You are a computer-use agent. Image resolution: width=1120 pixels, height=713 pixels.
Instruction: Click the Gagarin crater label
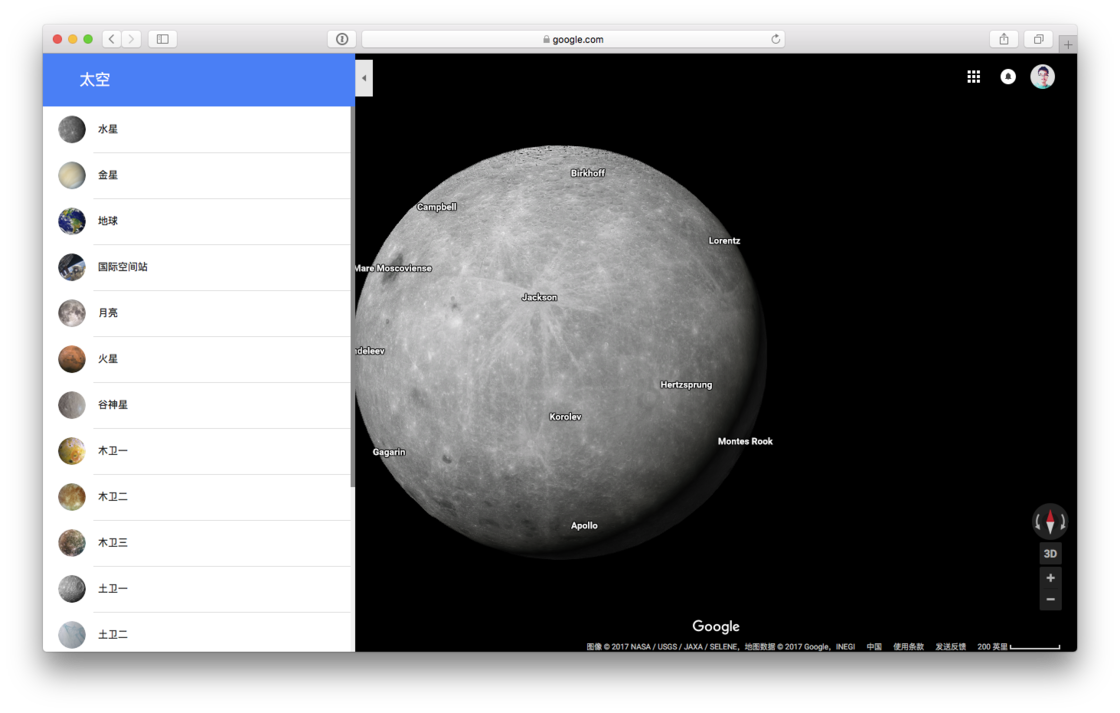tap(389, 452)
